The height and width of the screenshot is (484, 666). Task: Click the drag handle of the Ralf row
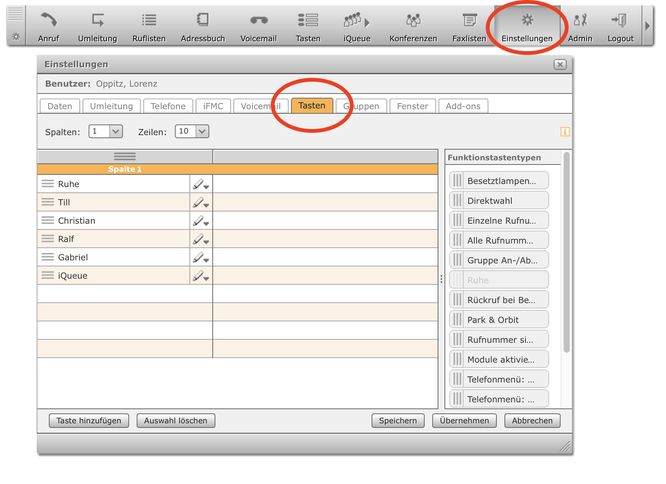pos(48,239)
